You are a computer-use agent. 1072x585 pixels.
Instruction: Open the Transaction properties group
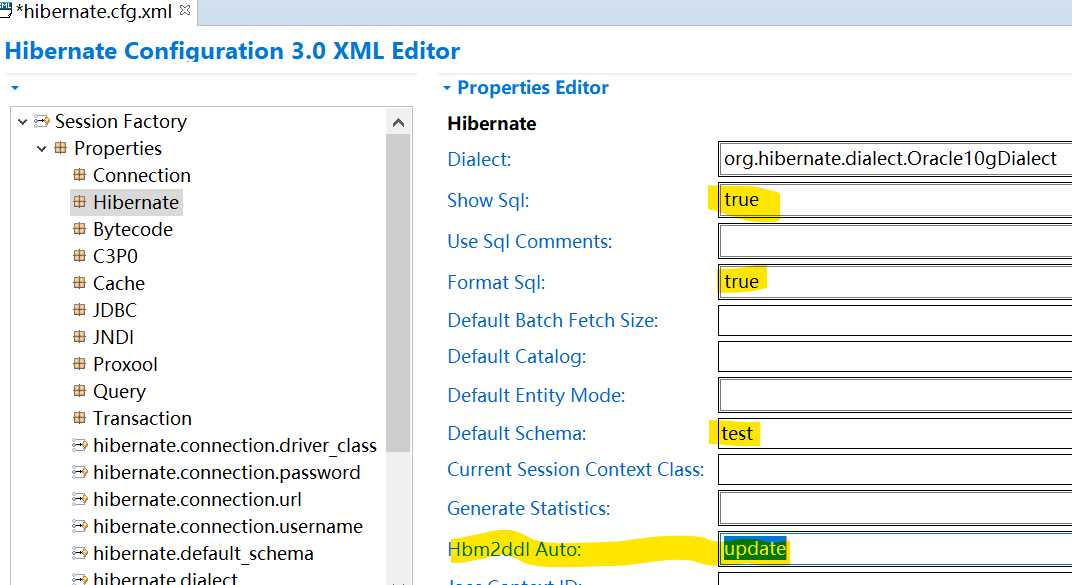pyautogui.click(x=142, y=418)
